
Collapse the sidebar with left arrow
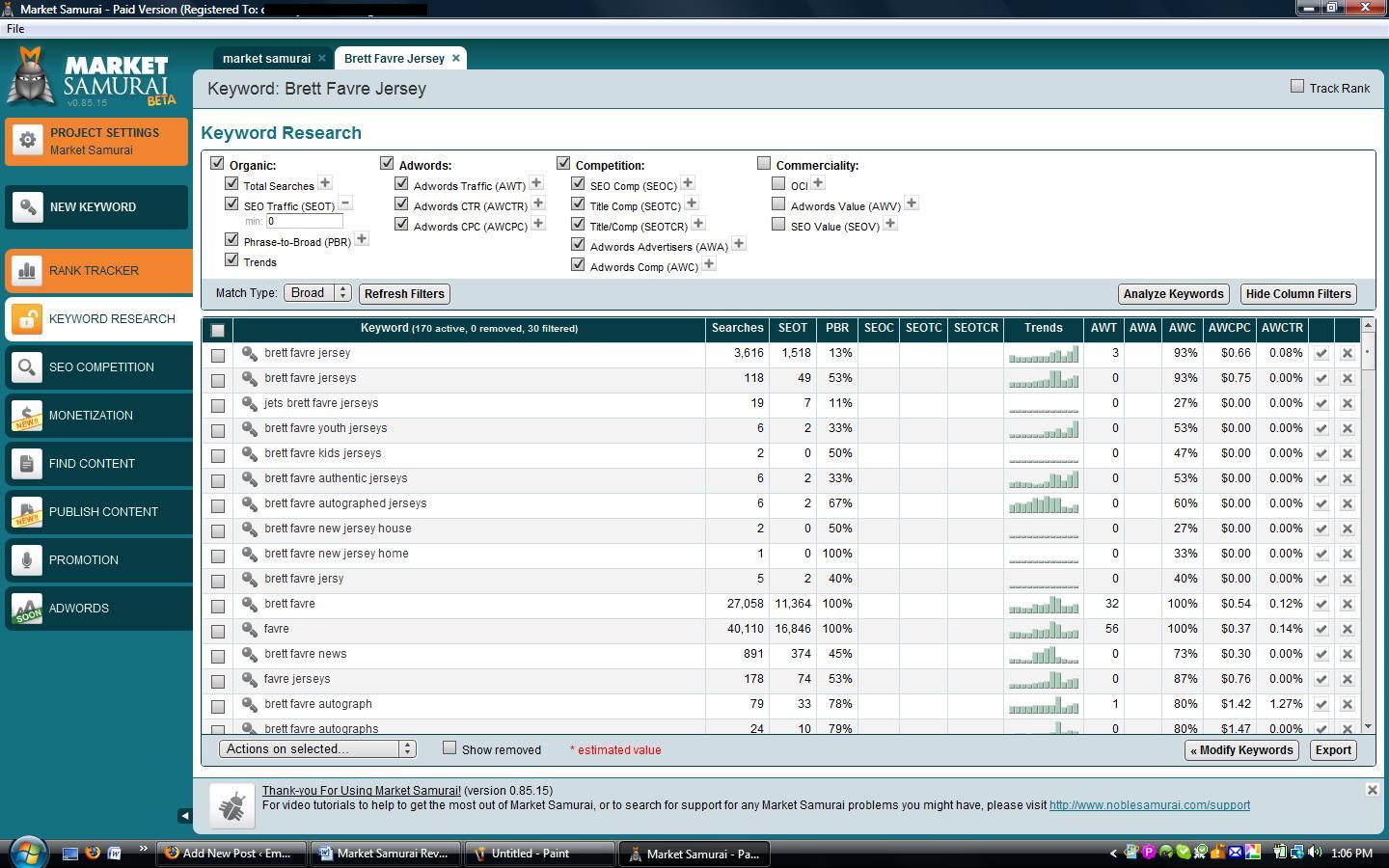click(x=184, y=816)
